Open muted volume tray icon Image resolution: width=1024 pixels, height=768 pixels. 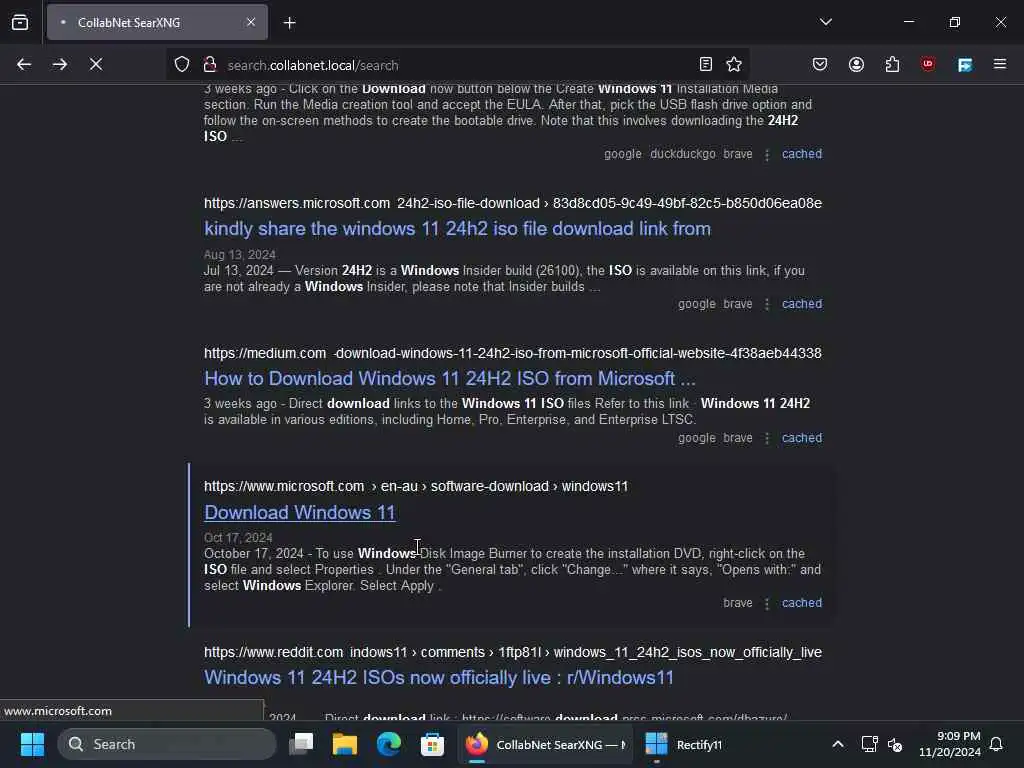(x=895, y=744)
